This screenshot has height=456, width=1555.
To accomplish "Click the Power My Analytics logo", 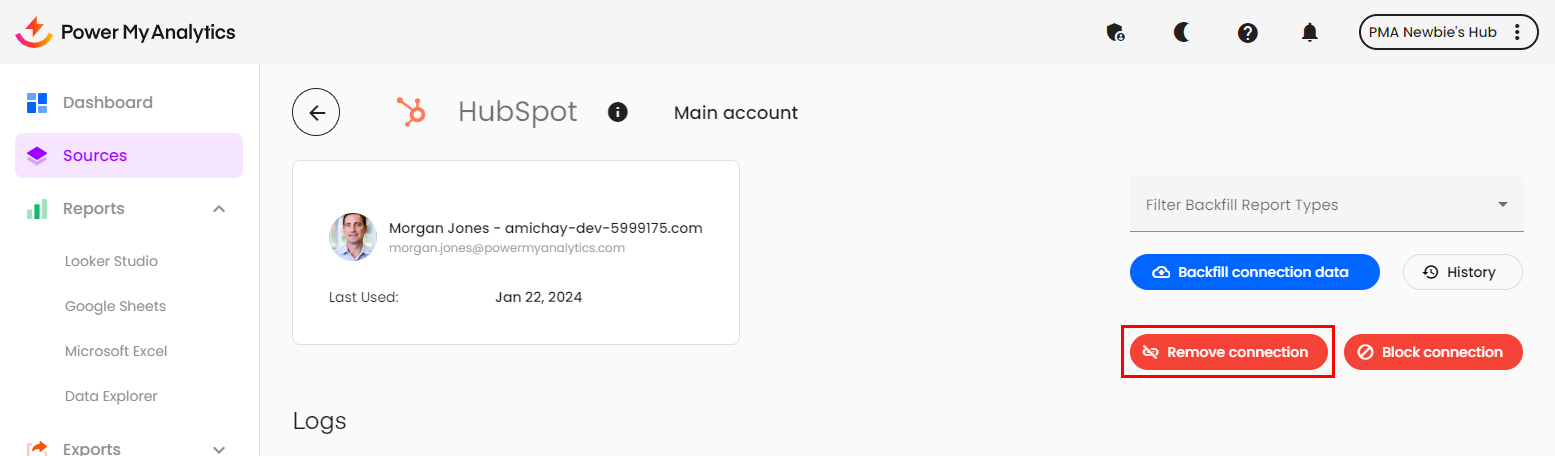I will pyautogui.click(x=126, y=32).
